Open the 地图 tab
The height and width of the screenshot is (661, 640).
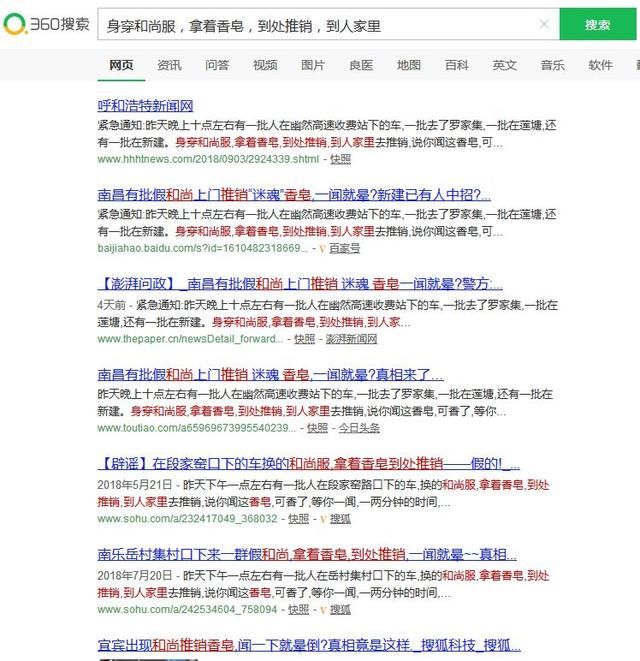(x=409, y=65)
